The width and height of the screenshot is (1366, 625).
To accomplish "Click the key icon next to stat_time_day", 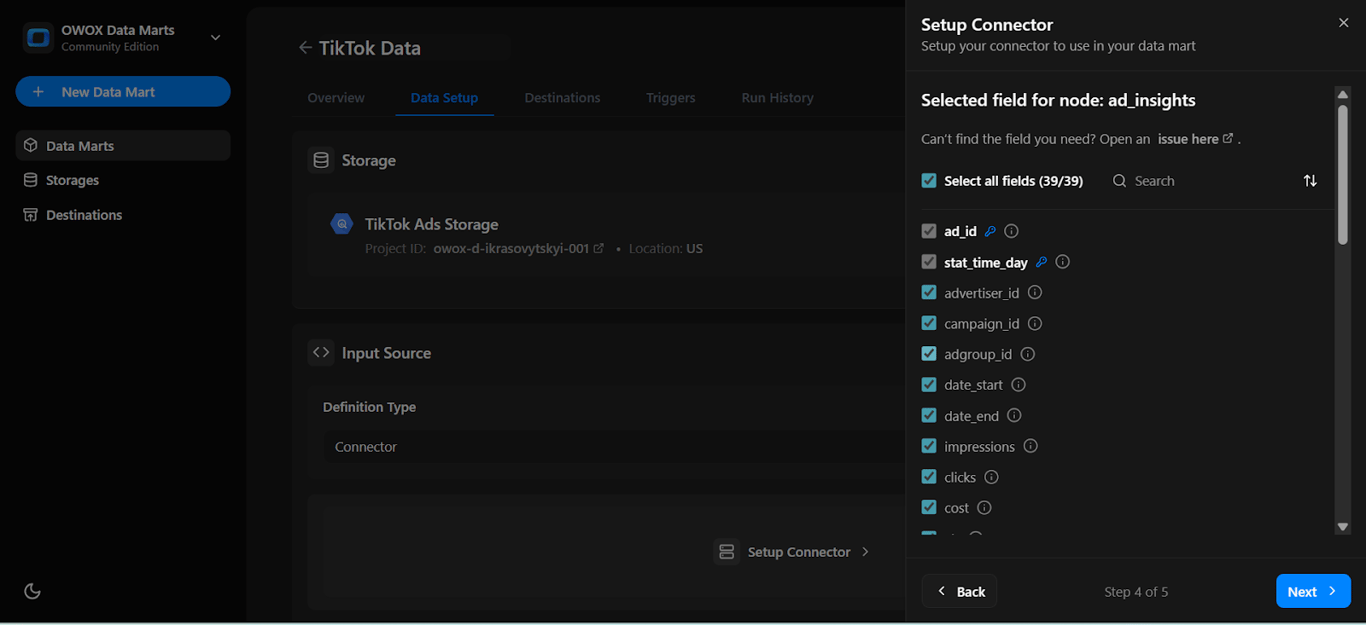I will pyautogui.click(x=1041, y=262).
